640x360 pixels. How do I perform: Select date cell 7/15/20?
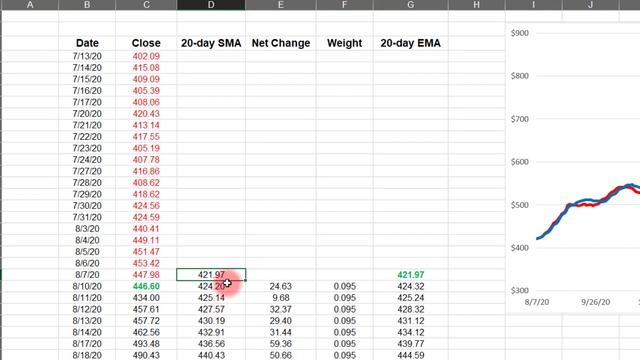coord(87,79)
